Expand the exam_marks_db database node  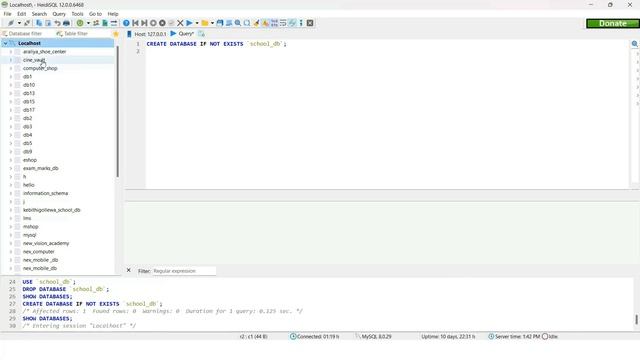[11, 168]
